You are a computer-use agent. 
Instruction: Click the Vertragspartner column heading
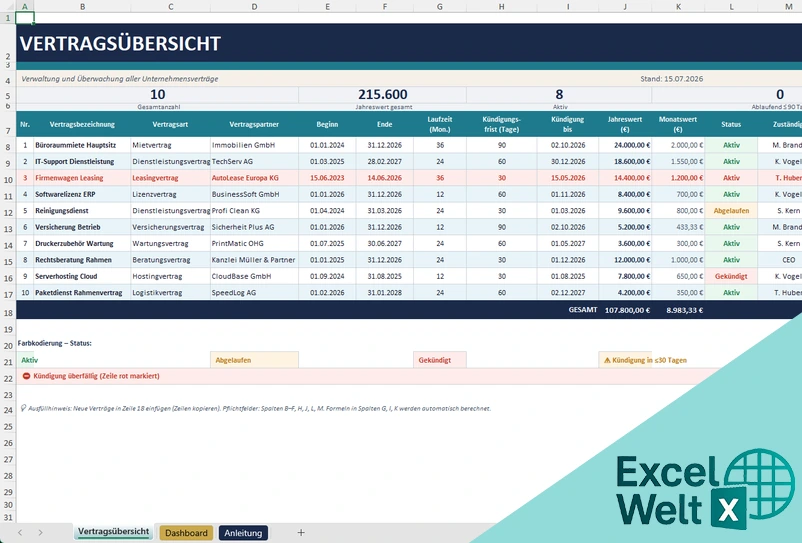click(x=254, y=124)
